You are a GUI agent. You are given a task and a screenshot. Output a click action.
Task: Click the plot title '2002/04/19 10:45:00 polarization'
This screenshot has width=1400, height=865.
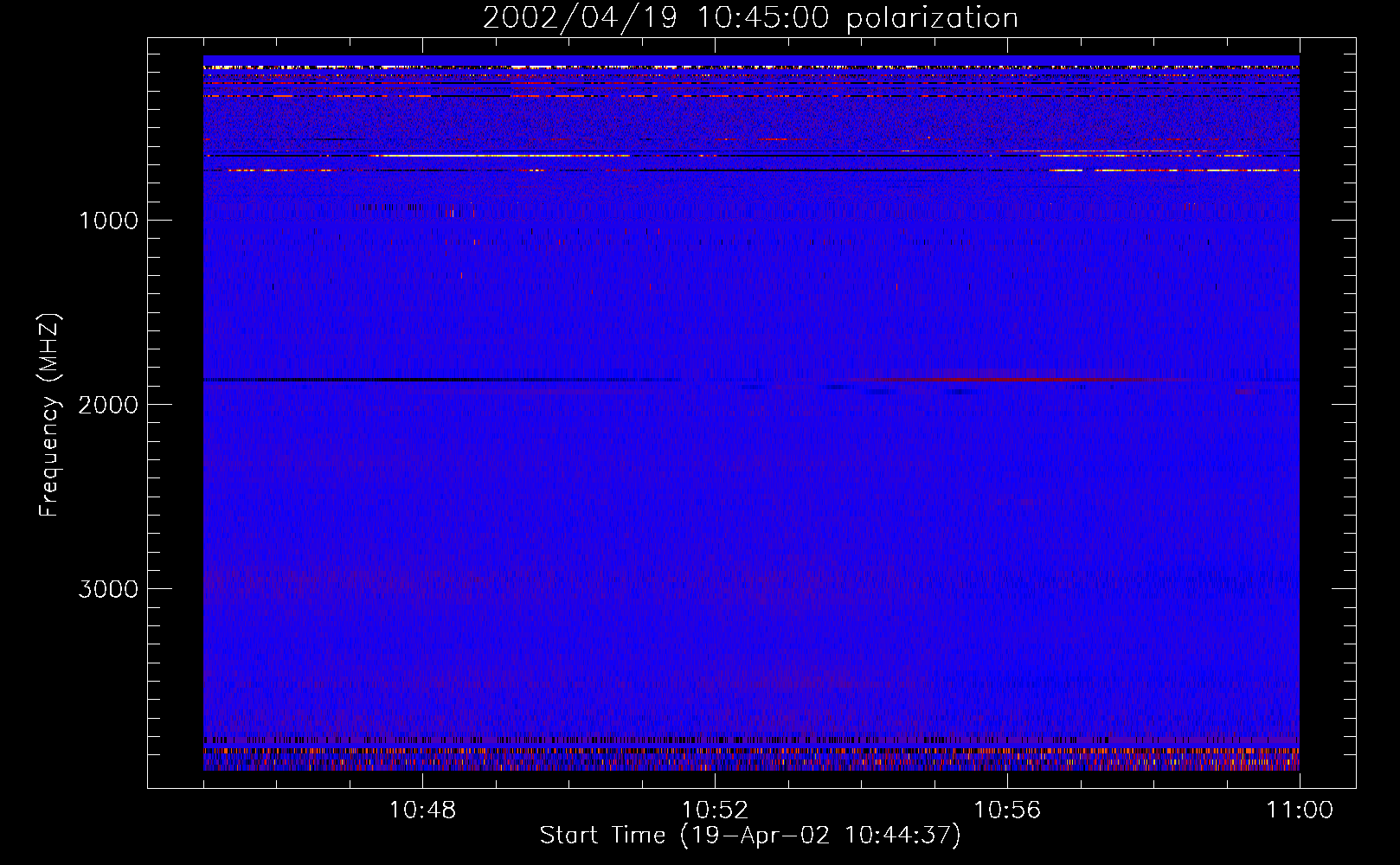750,18
